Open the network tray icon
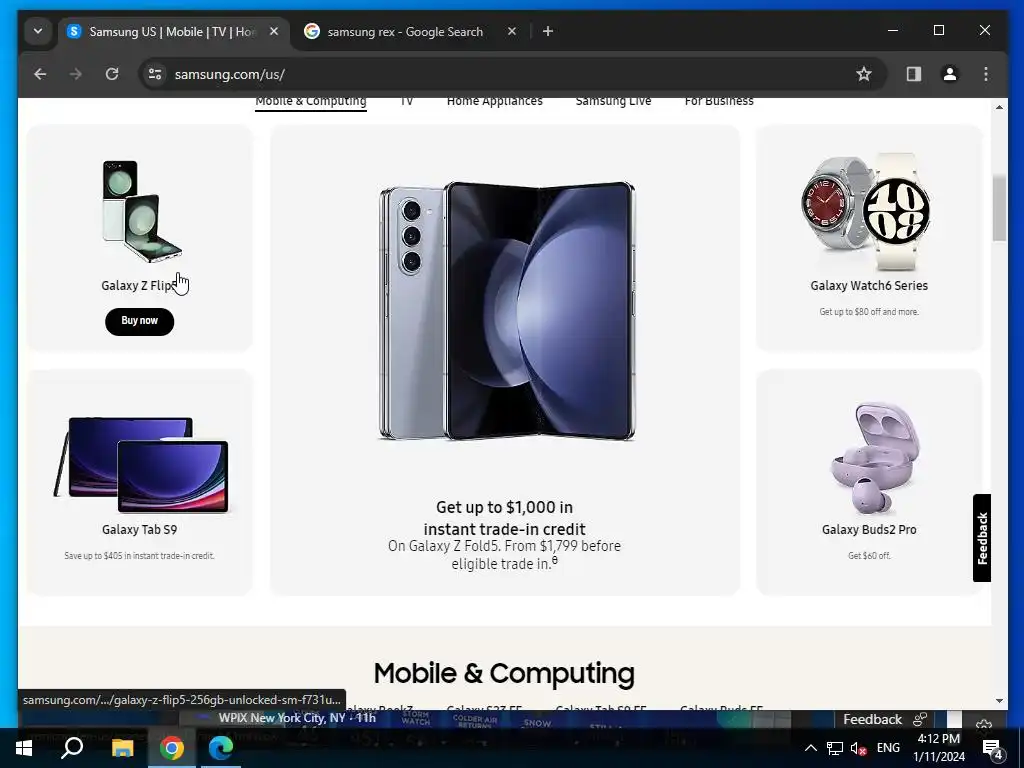Viewport: 1024px width, 768px height. coord(835,748)
